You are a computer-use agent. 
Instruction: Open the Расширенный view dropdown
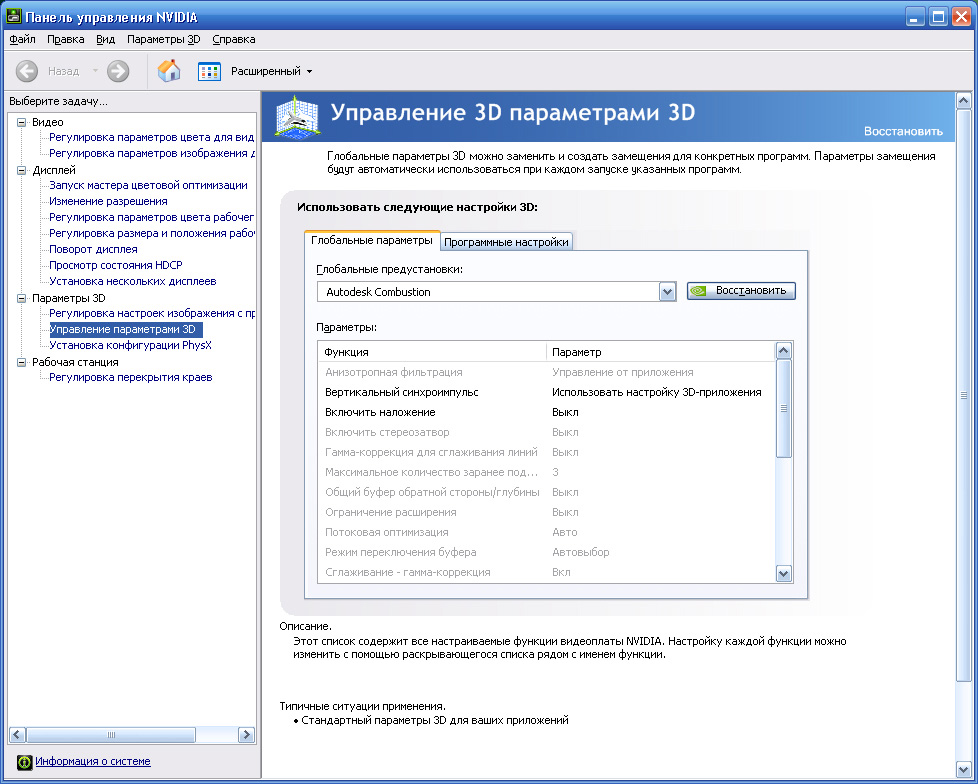point(271,71)
